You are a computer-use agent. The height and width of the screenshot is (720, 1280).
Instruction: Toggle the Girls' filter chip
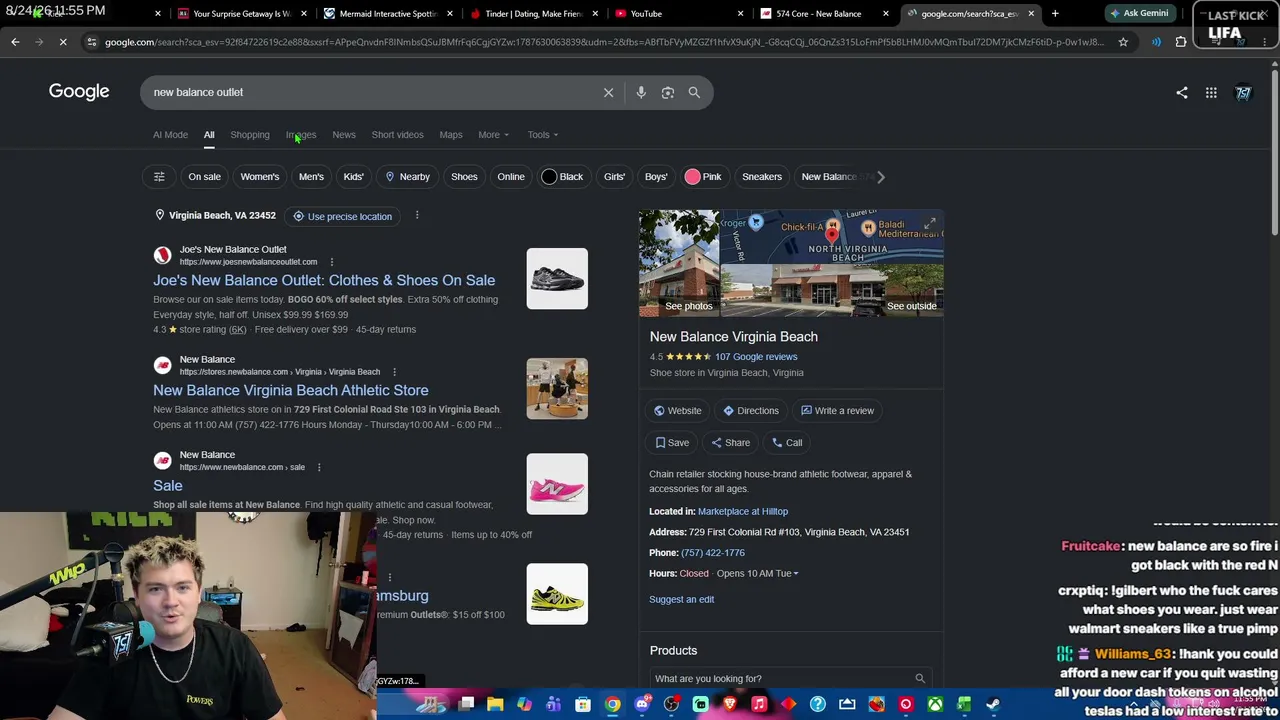point(614,177)
